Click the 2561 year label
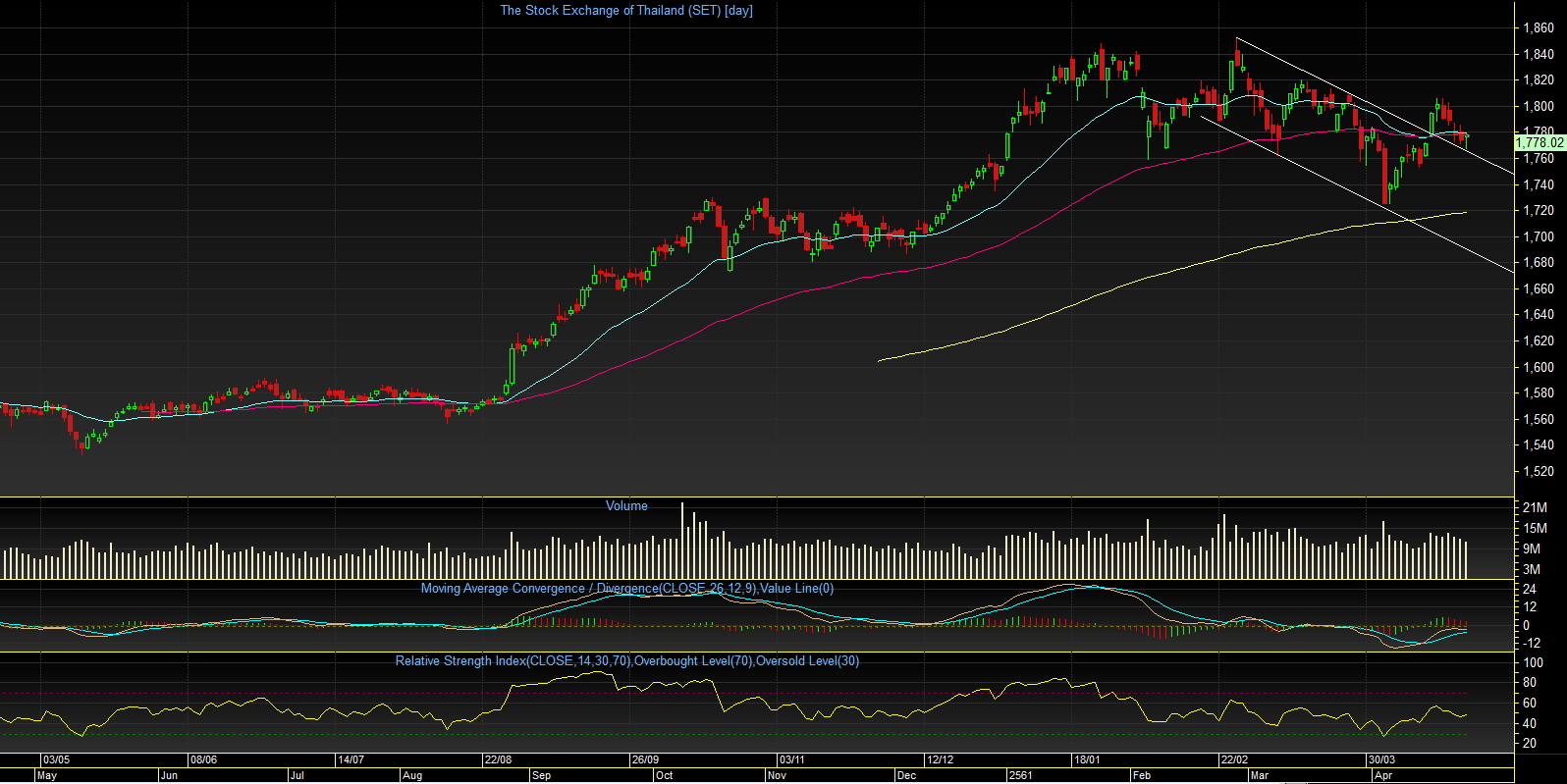Screen dimensions: 1567x784 pyautogui.click(x=1021, y=776)
